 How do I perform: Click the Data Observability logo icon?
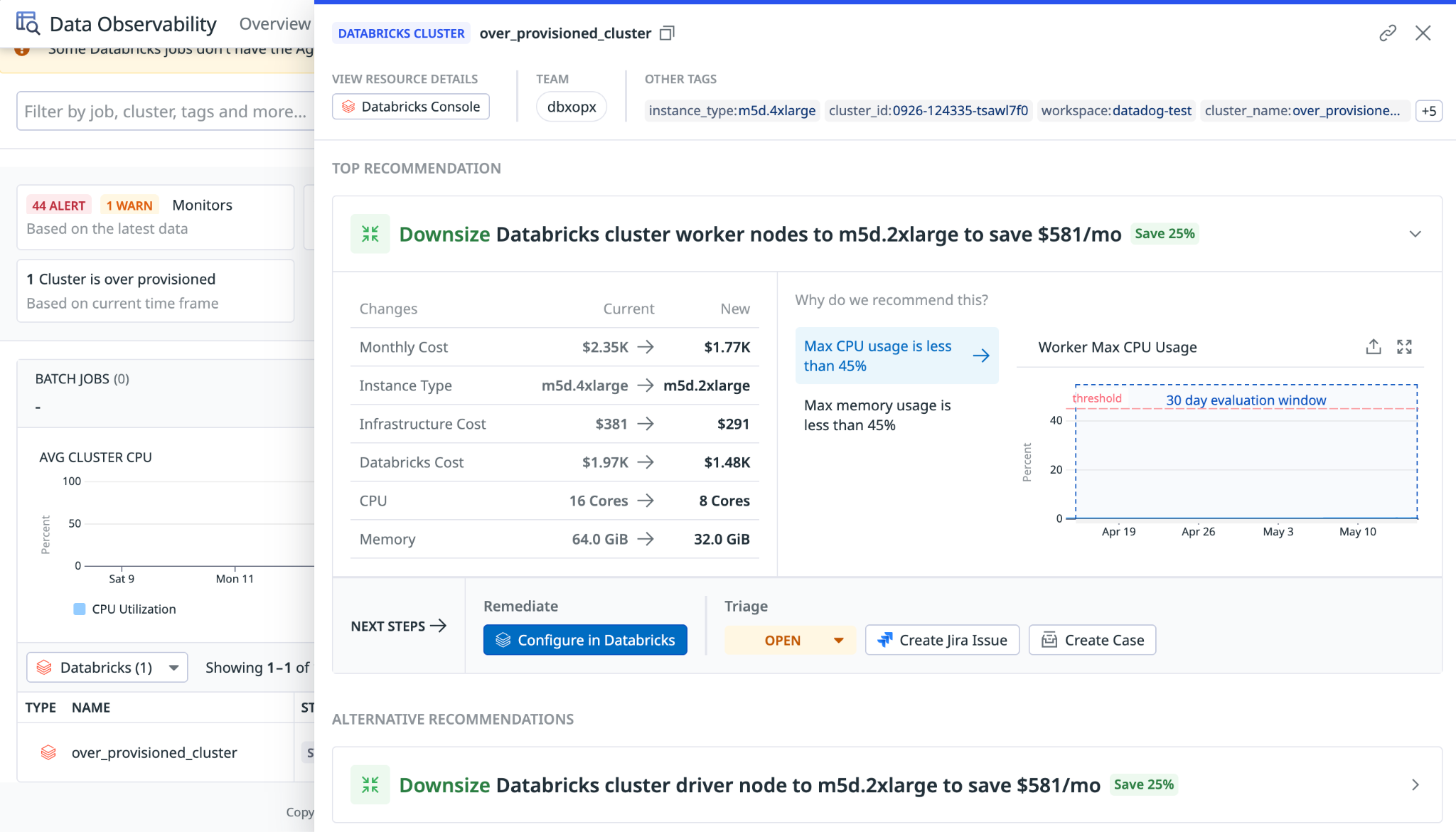coord(28,23)
